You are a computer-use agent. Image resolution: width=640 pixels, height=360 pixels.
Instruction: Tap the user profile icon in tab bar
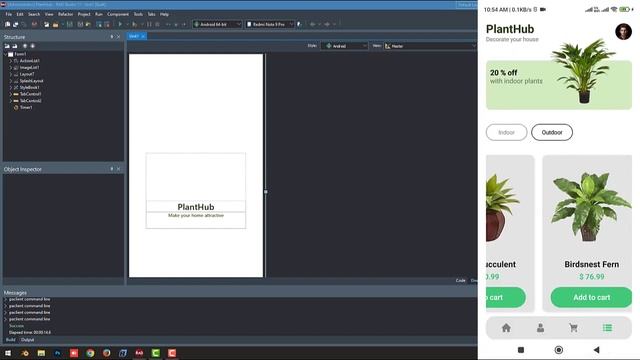pyautogui.click(x=540, y=328)
